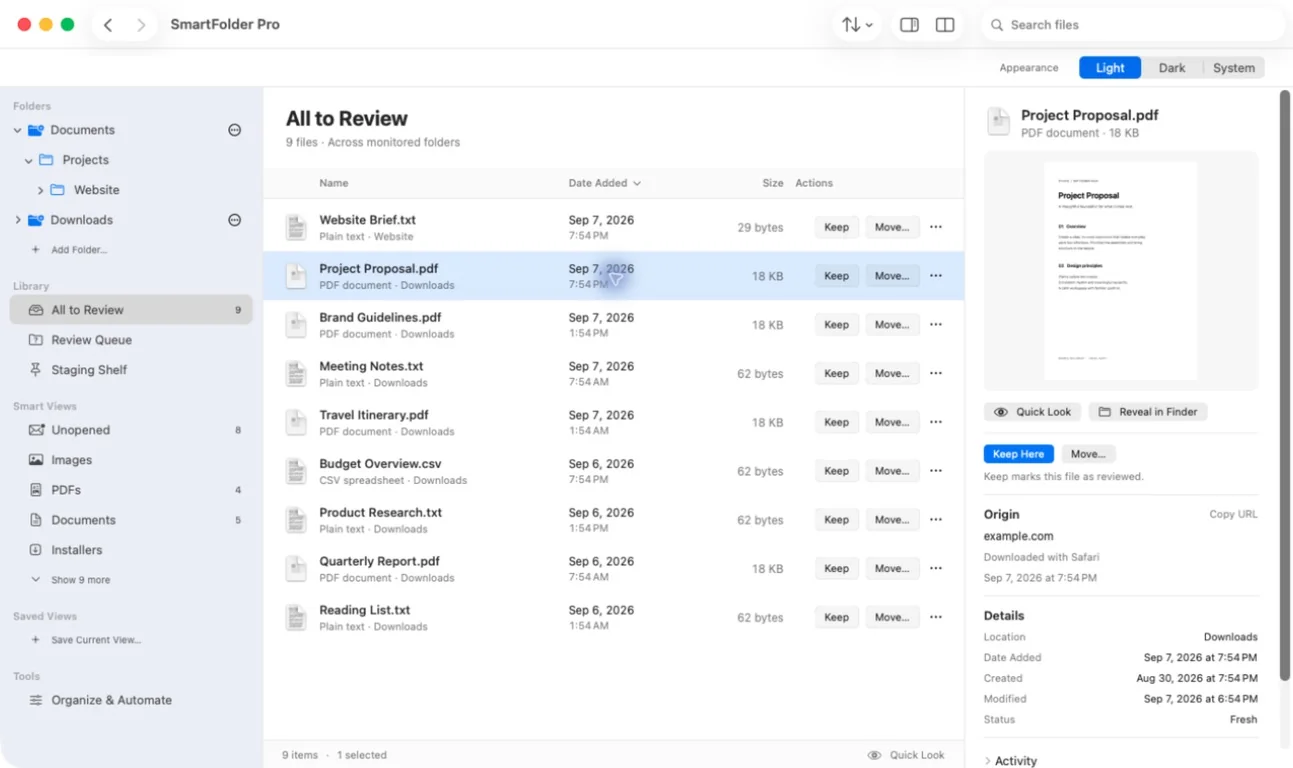Keep the Website Brief.txt file

(x=836, y=227)
